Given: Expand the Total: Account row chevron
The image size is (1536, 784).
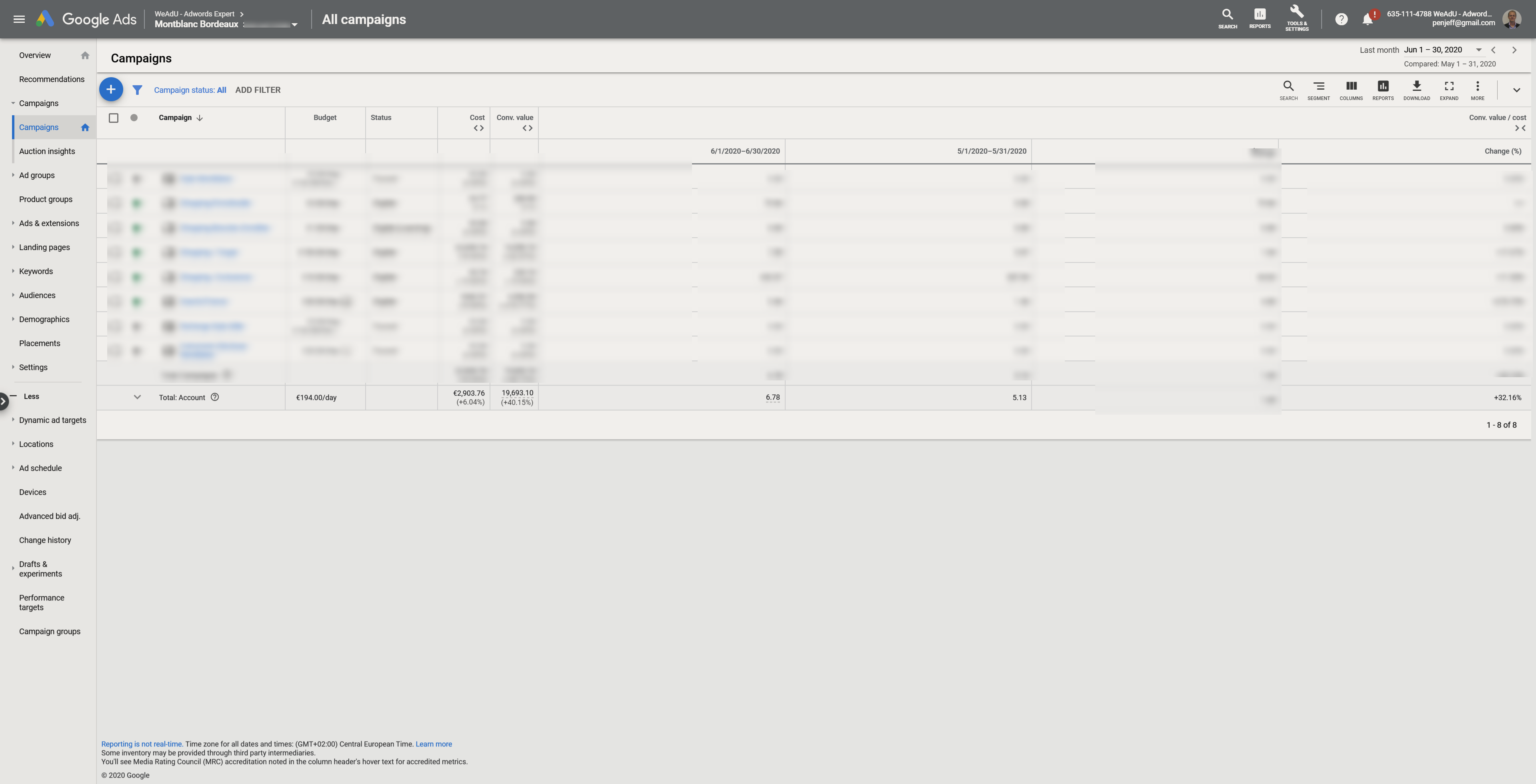Looking at the screenshot, I should [x=137, y=397].
